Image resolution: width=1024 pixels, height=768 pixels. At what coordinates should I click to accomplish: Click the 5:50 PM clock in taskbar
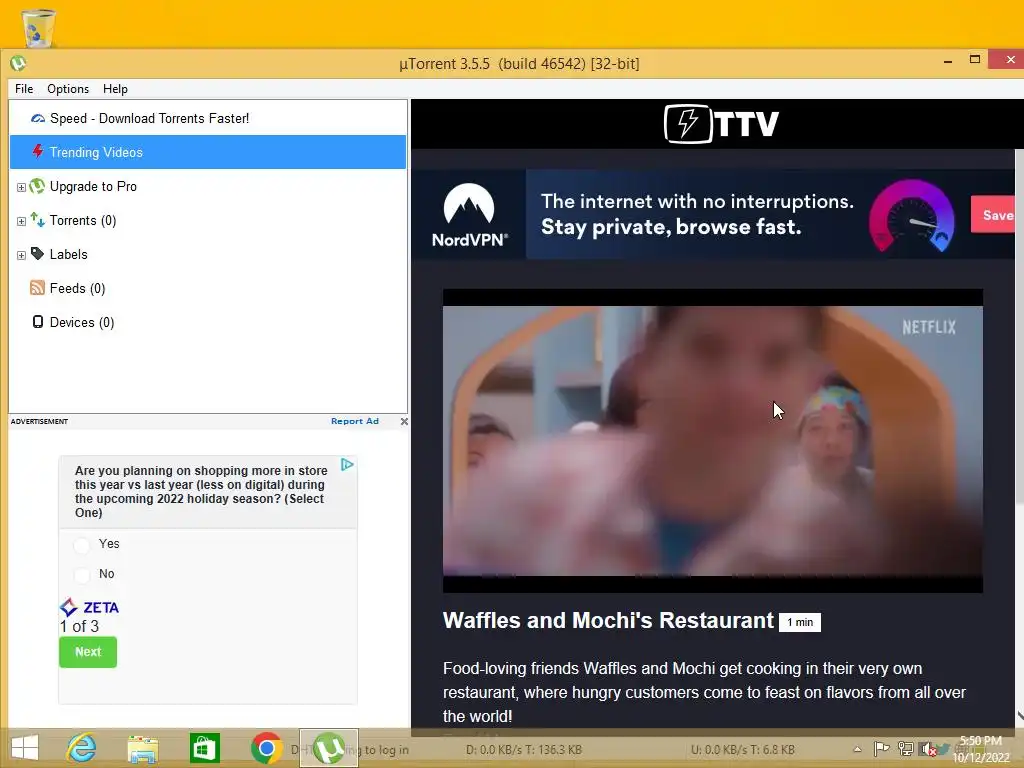tap(980, 741)
